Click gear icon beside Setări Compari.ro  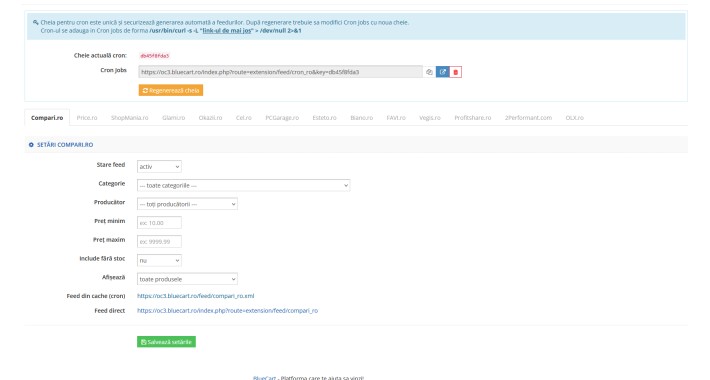pos(31,145)
